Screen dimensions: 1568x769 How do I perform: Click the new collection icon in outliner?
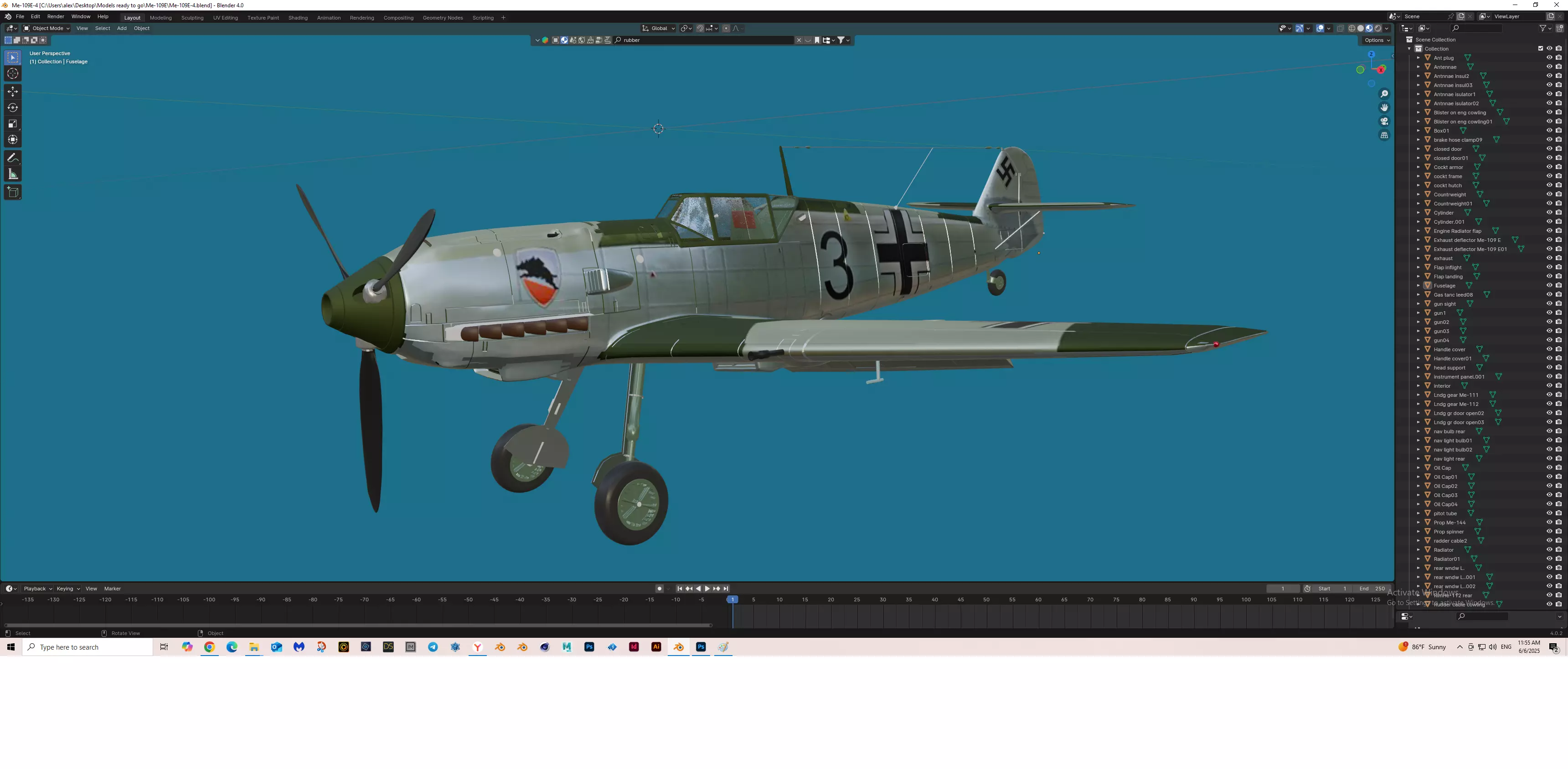coord(1559,28)
